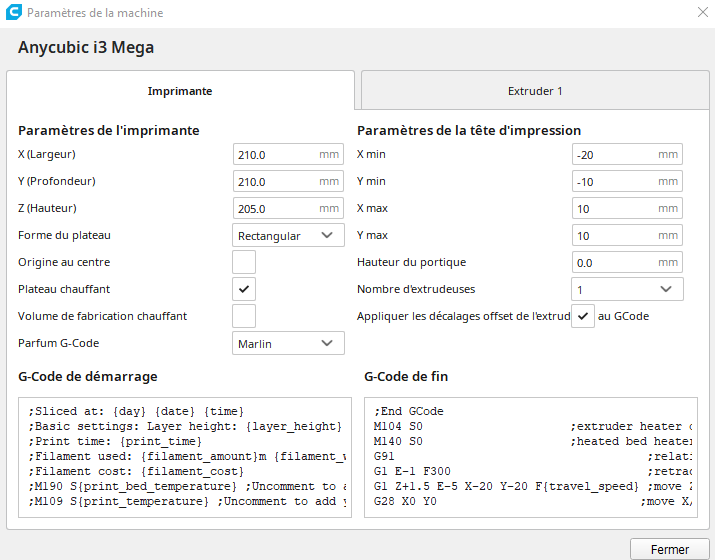Viewport: 715px width, 560px height.
Task: Click the X (Largeur) input field
Action: (x=275, y=155)
